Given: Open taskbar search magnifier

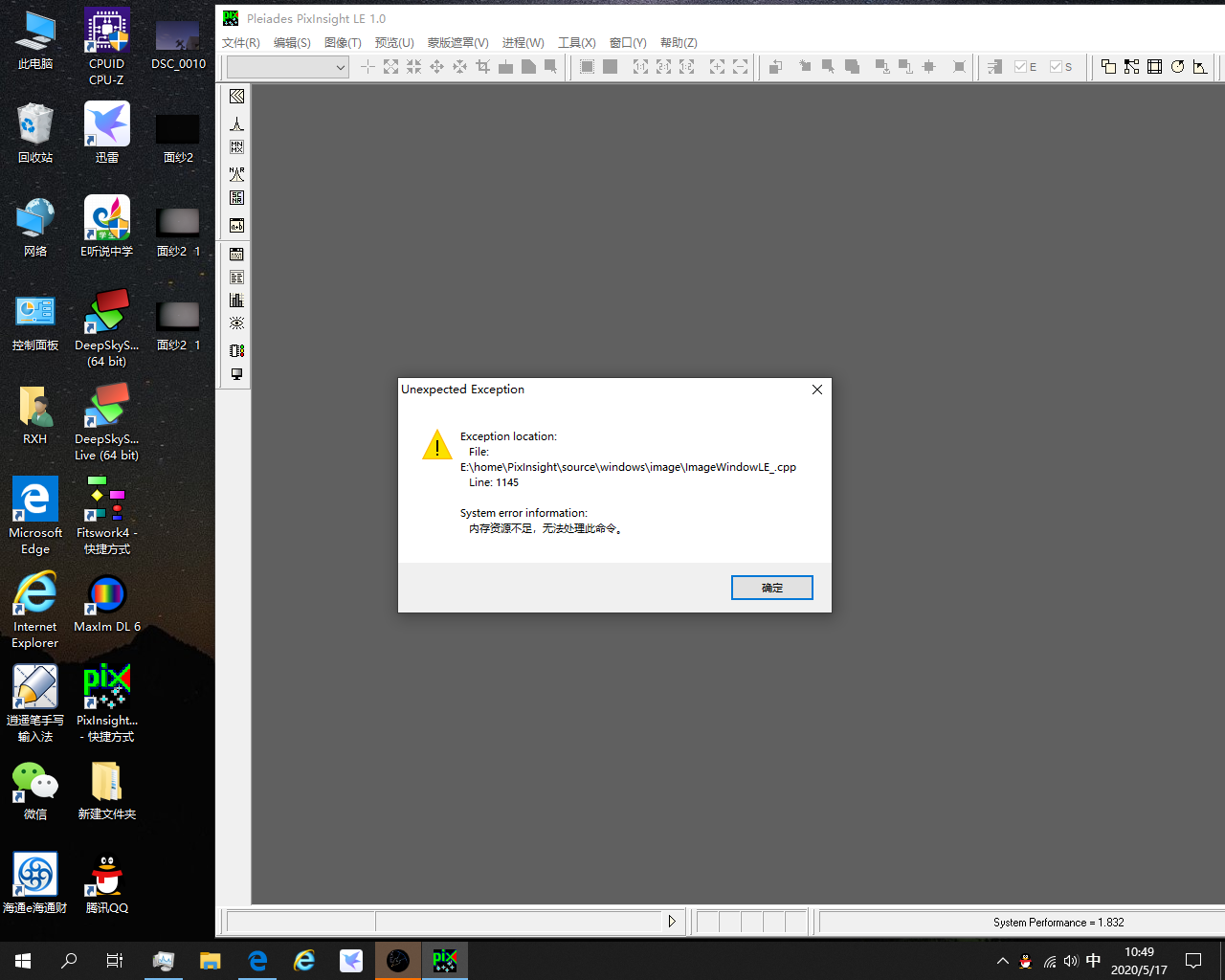Looking at the screenshot, I should point(69,961).
